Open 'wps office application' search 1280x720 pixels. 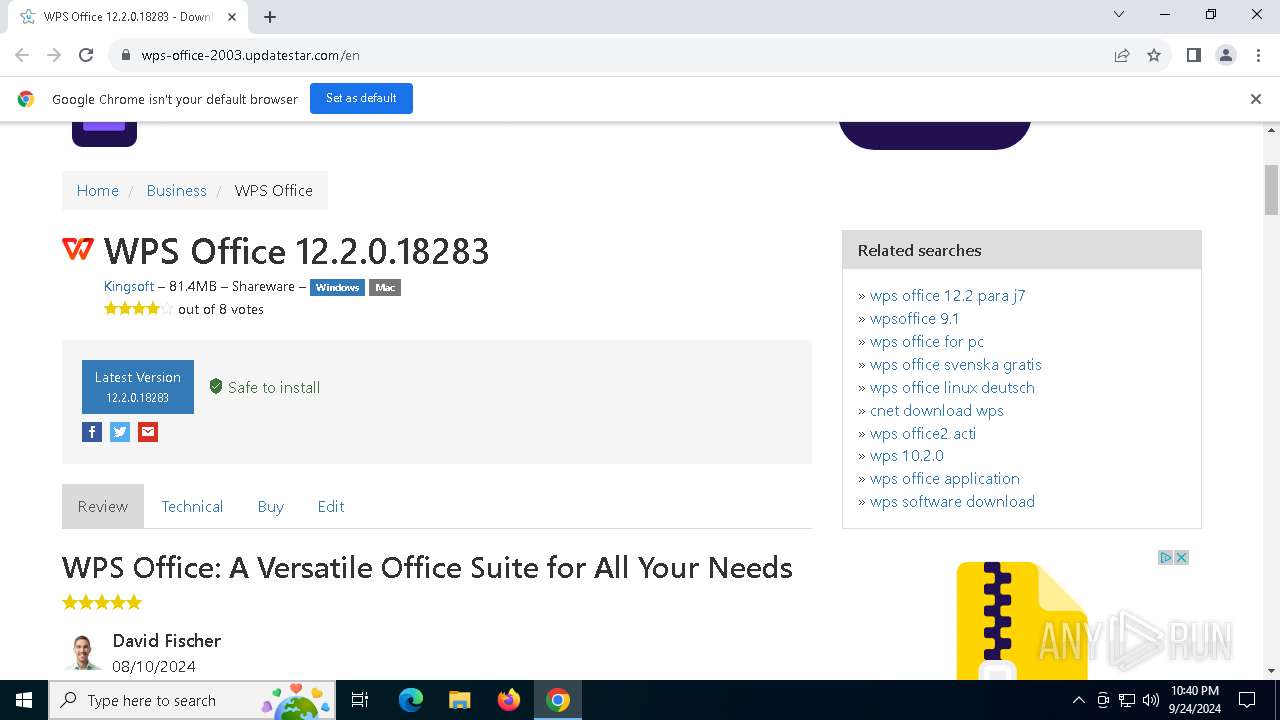coord(945,478)
